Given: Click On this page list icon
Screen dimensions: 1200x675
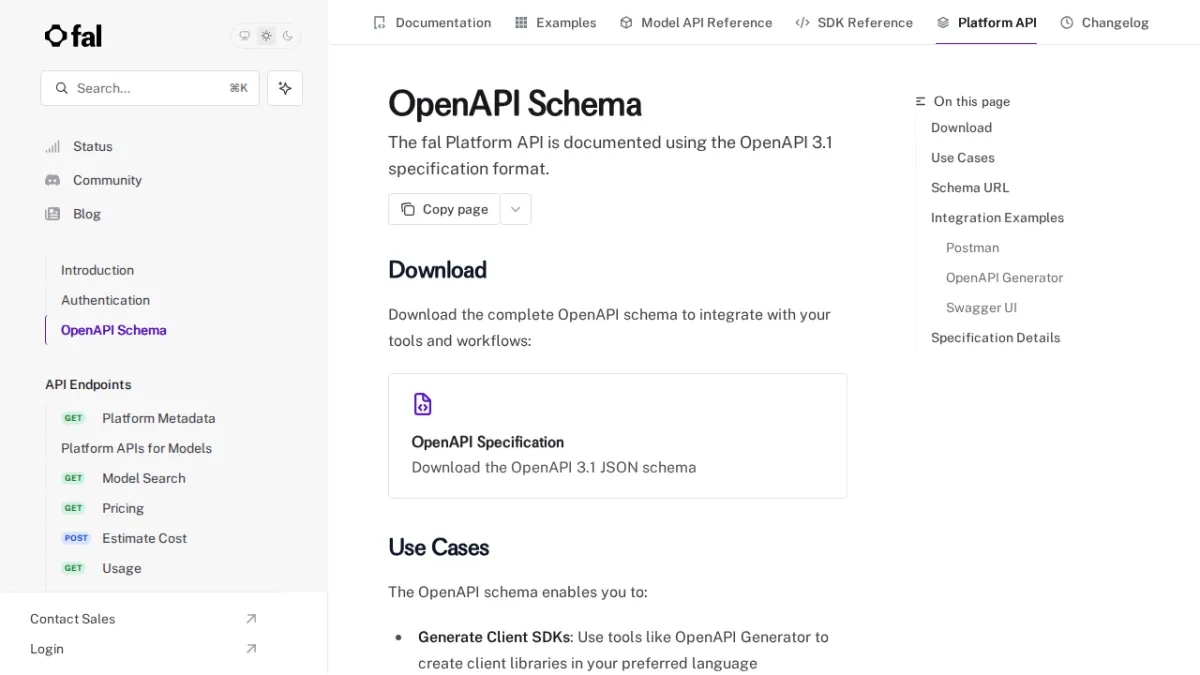Looking at the screenshot, I should [921, 101].
